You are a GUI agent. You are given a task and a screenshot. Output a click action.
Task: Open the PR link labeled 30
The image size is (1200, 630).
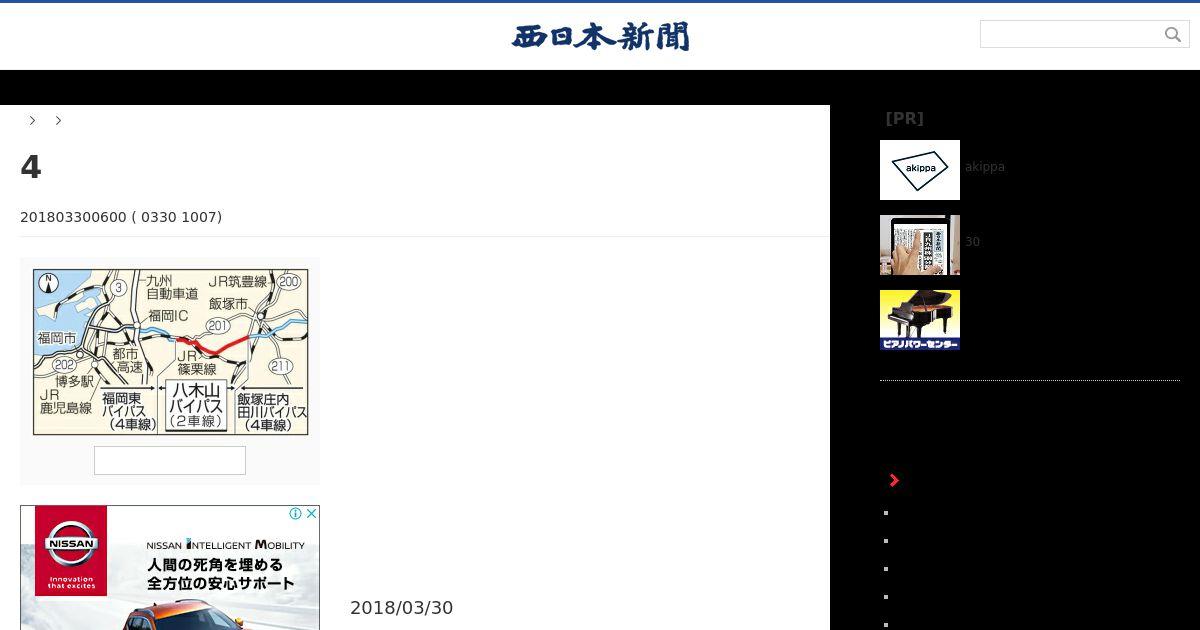(972, 242)
